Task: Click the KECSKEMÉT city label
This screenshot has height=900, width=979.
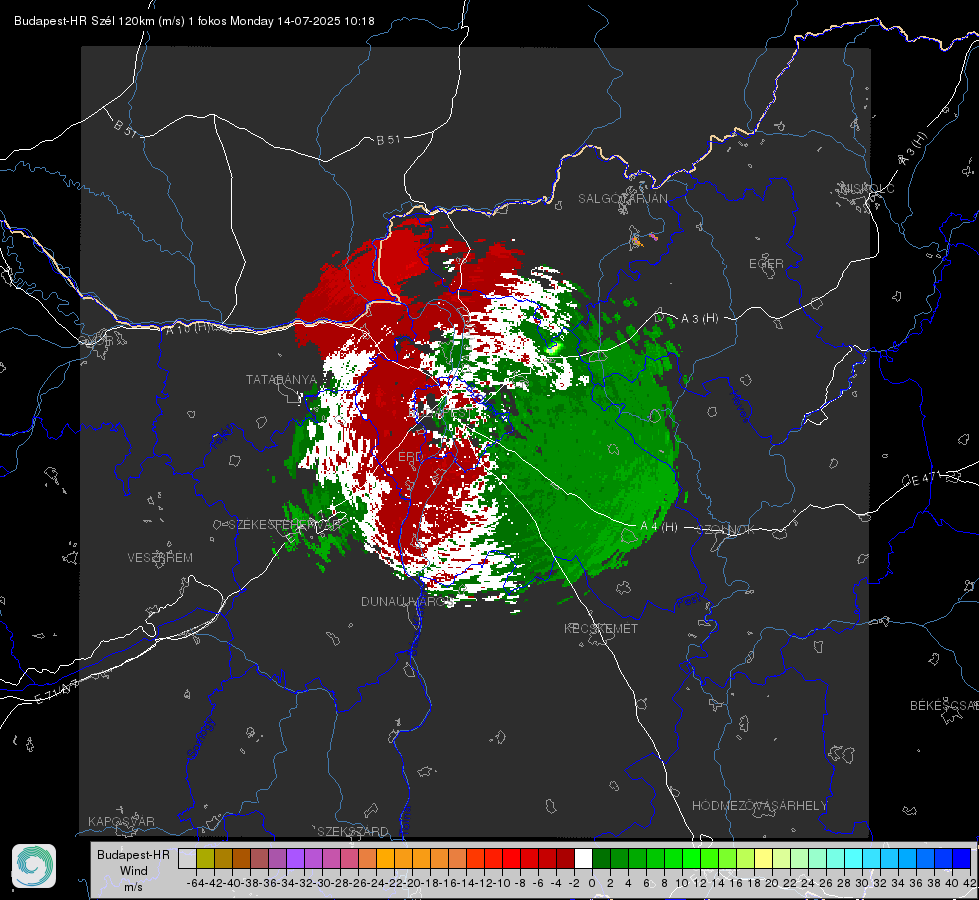Action: [x=601, y=629]
